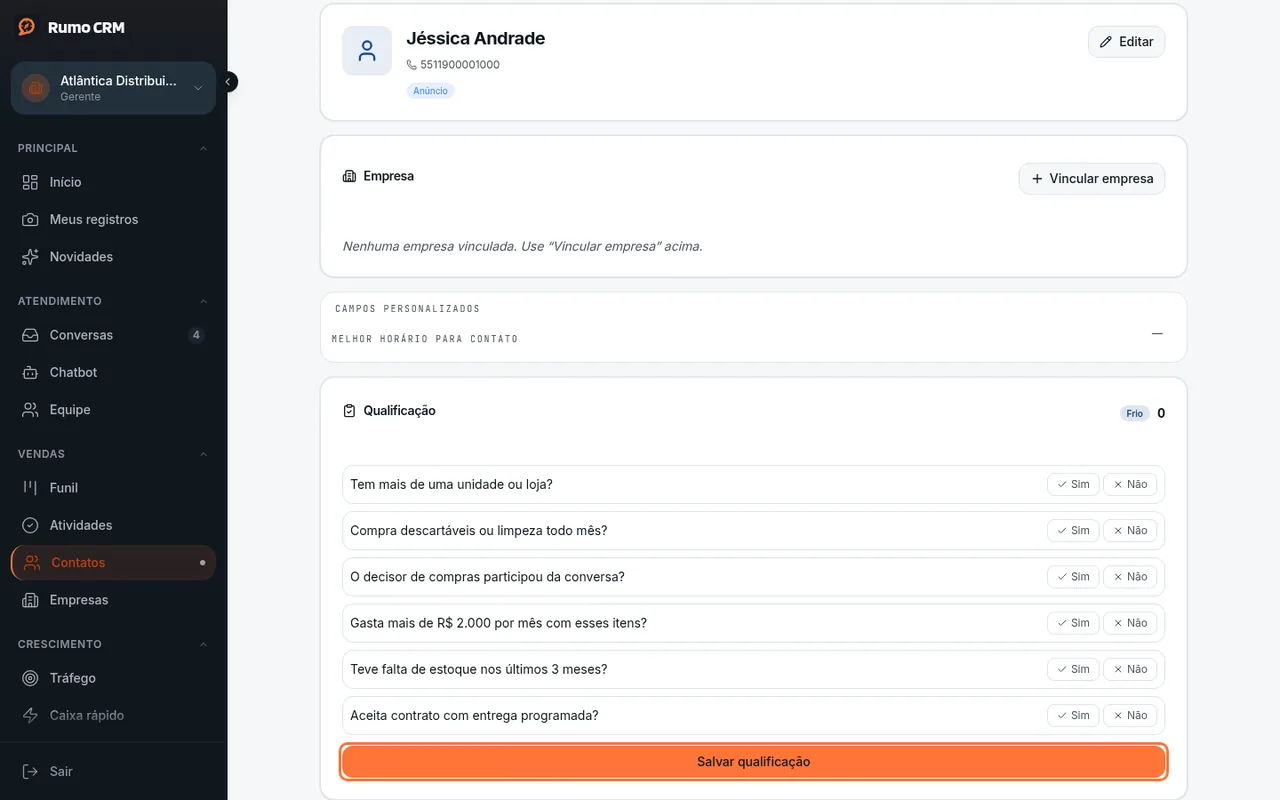Click Vincular empresa button
This screenshot has height=800, width=1280.
(x=1092, y=179)
